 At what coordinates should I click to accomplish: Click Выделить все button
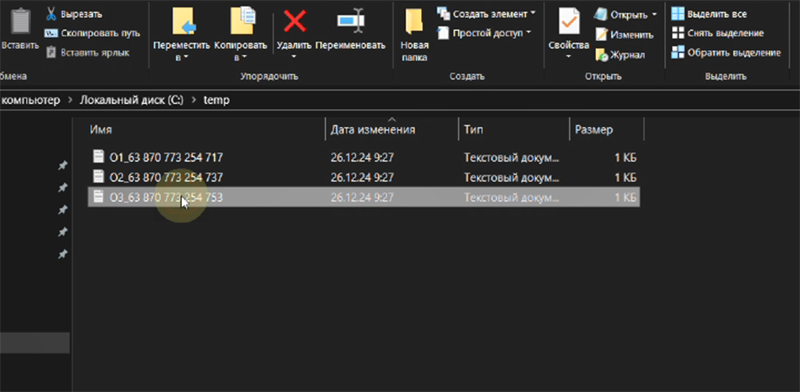tap(709, 14)
